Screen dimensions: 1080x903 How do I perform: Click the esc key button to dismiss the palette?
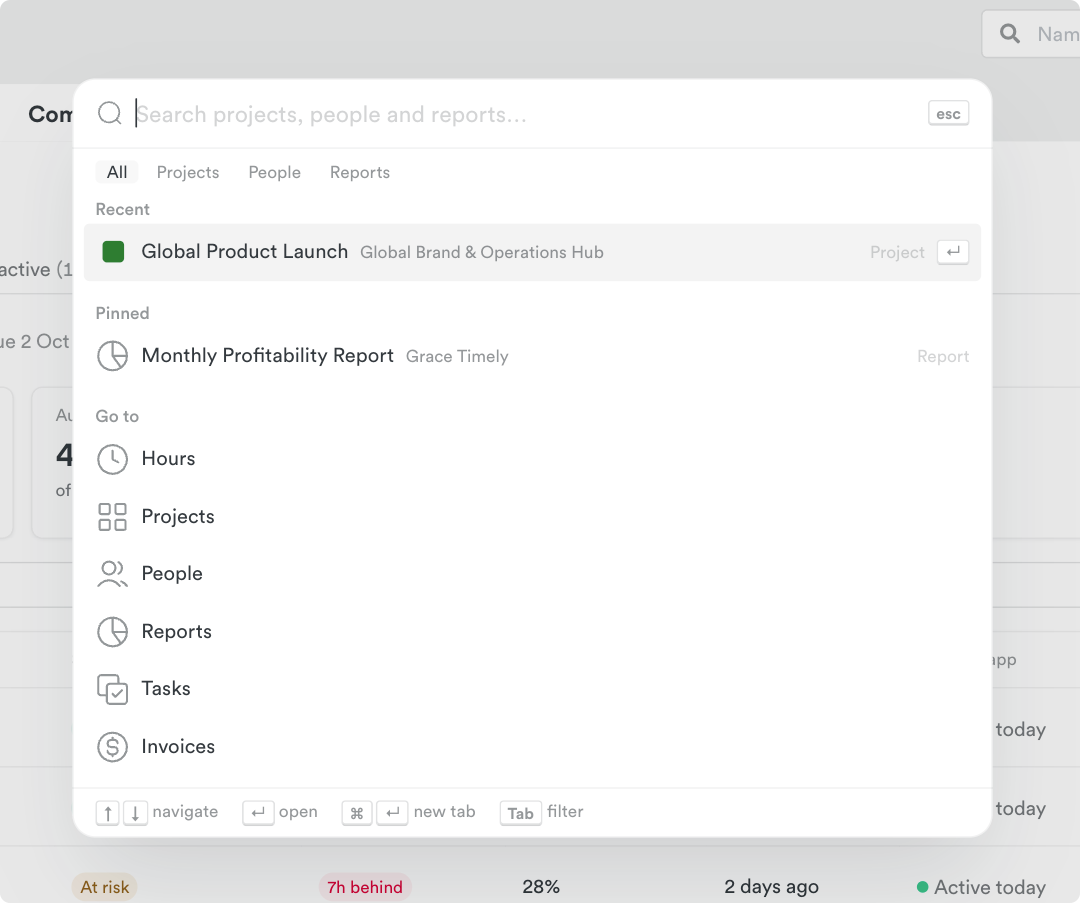(x=948, y=114)
